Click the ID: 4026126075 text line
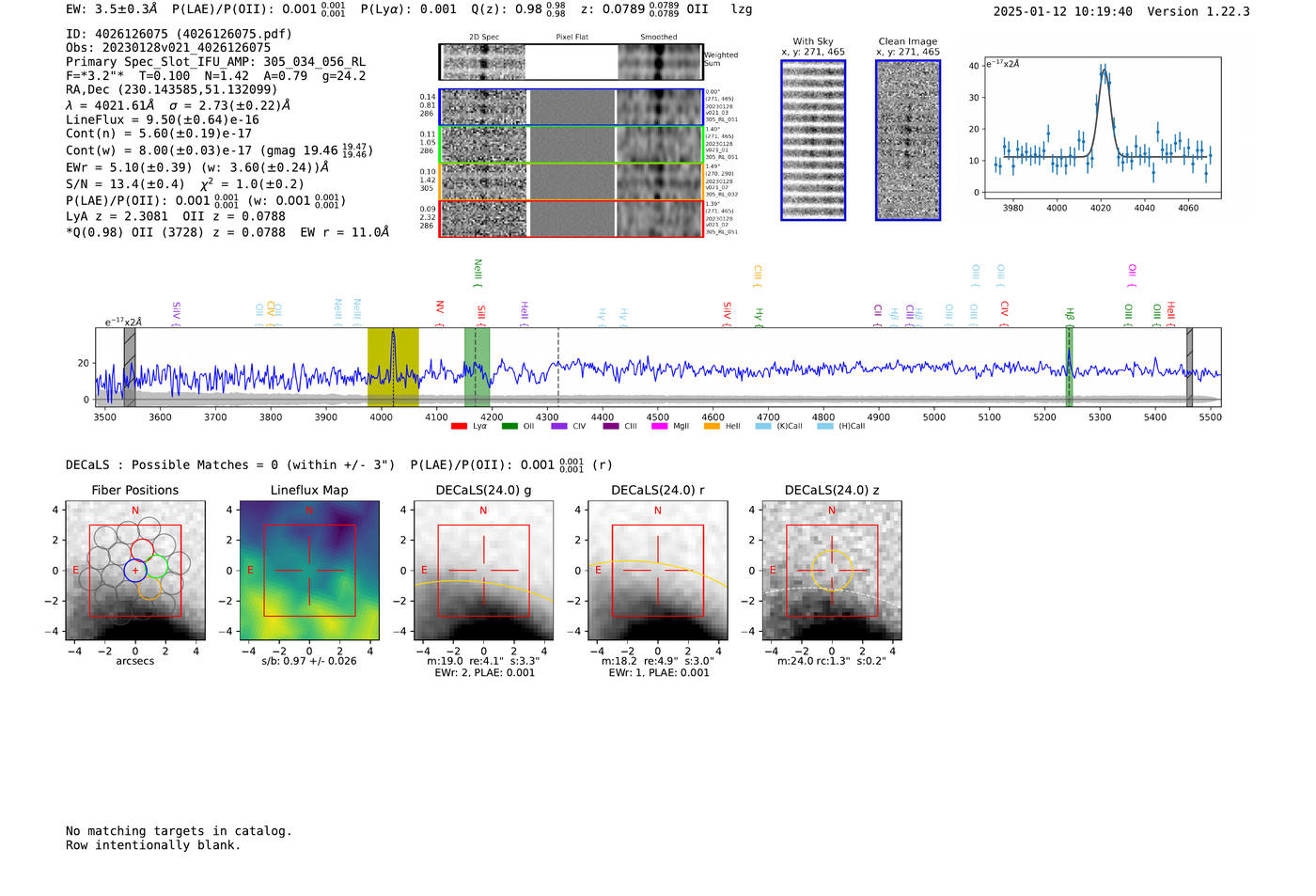The height and width of the screenshot is (896, 1316). tap(179, 34)
